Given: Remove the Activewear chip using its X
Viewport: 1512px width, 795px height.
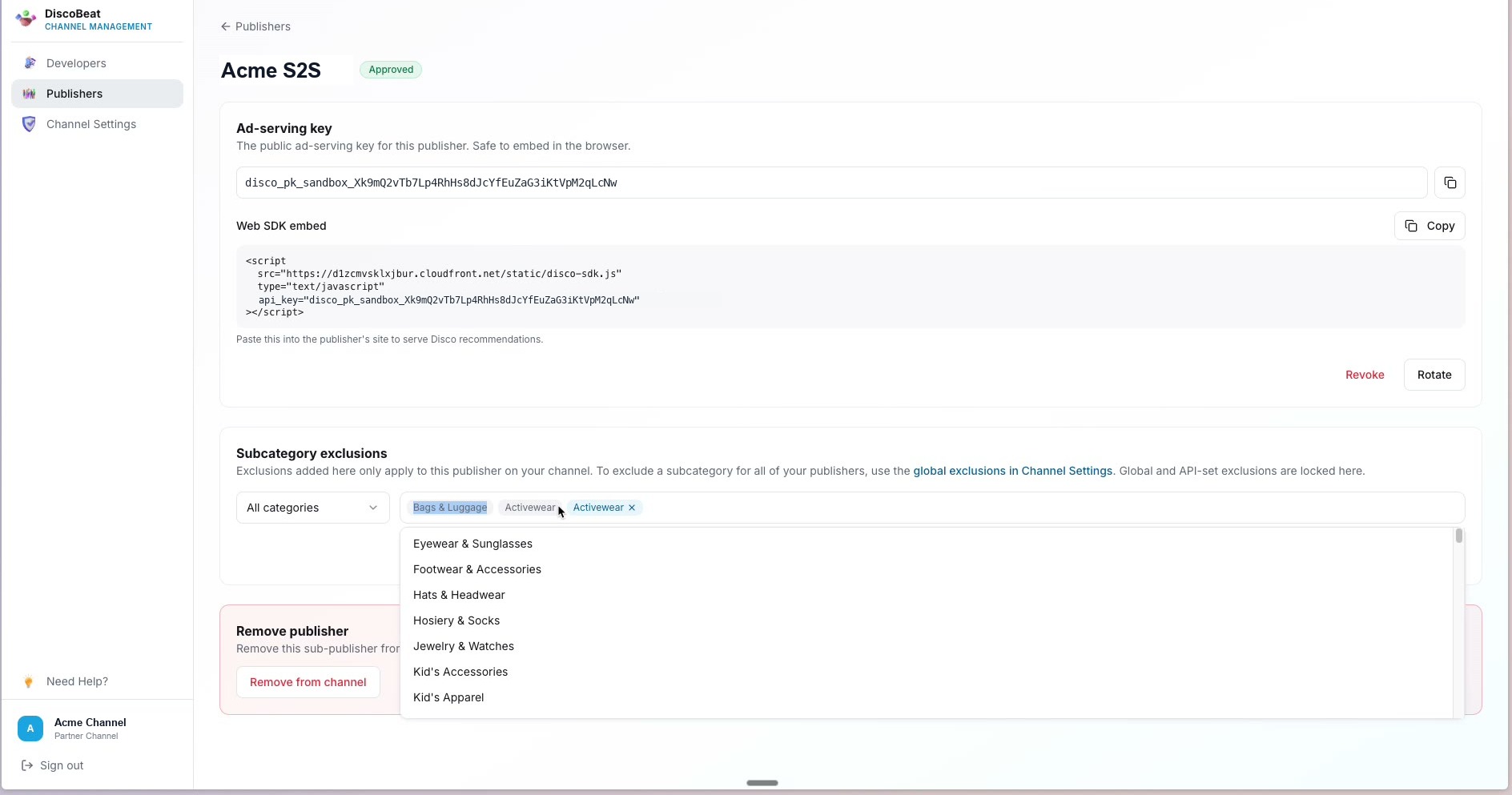Looking at the screenshot, I should (632, 508).
